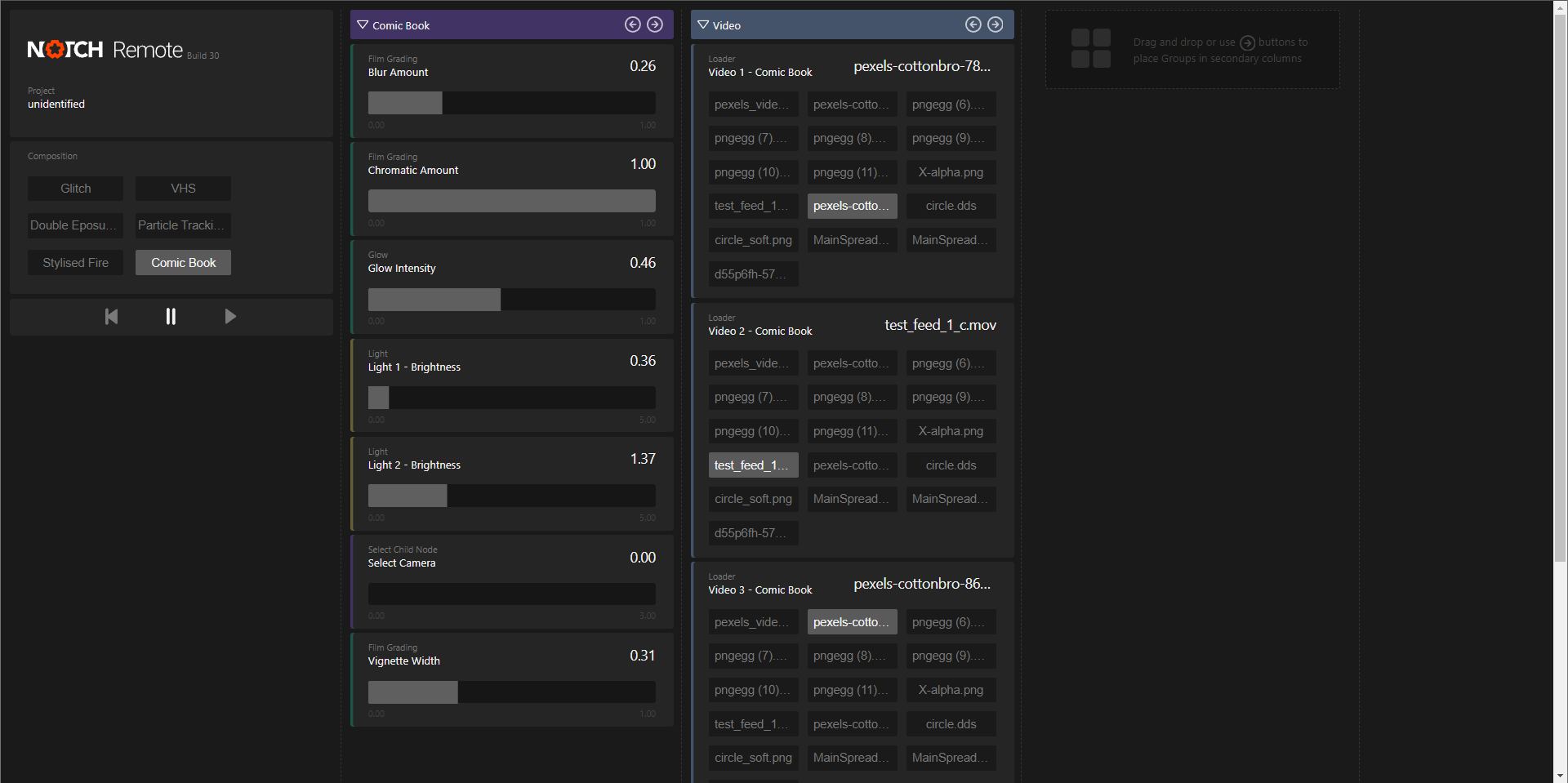Screen dimensions: 1568x783
Task: Click the placeholder grid icon in the drop zone
Action: click(1091, 49)
